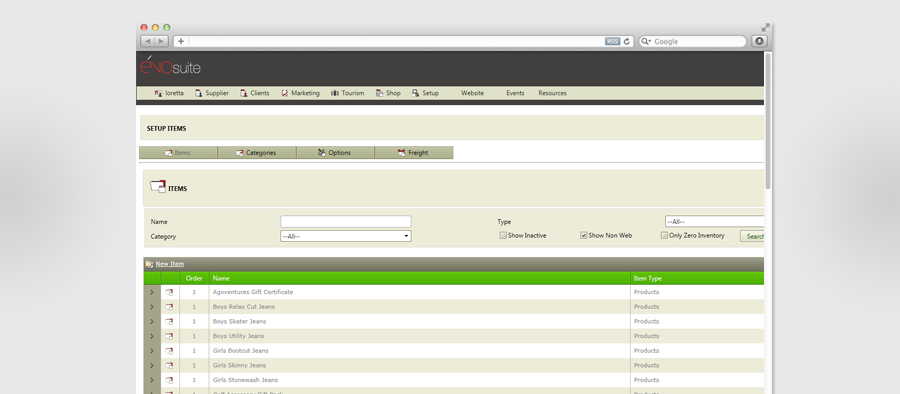Image resolution: width=900 pixels, height=394 pixels.
Task: Open the Supplier menu
Action: coord(212,93)
